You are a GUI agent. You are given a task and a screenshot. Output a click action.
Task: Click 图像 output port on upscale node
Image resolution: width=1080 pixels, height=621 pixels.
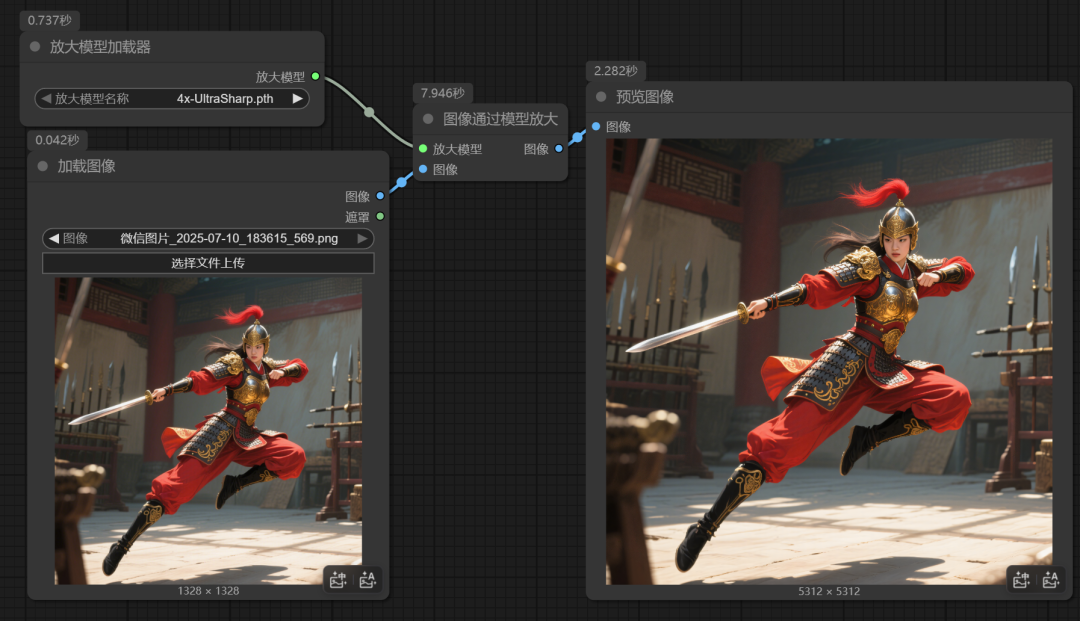559,149
